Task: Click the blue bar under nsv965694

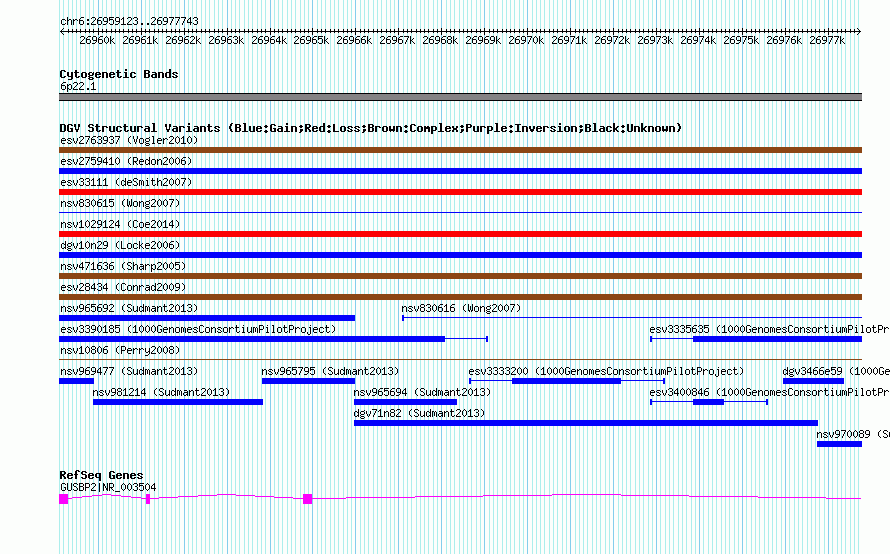Action: (405, 402)
